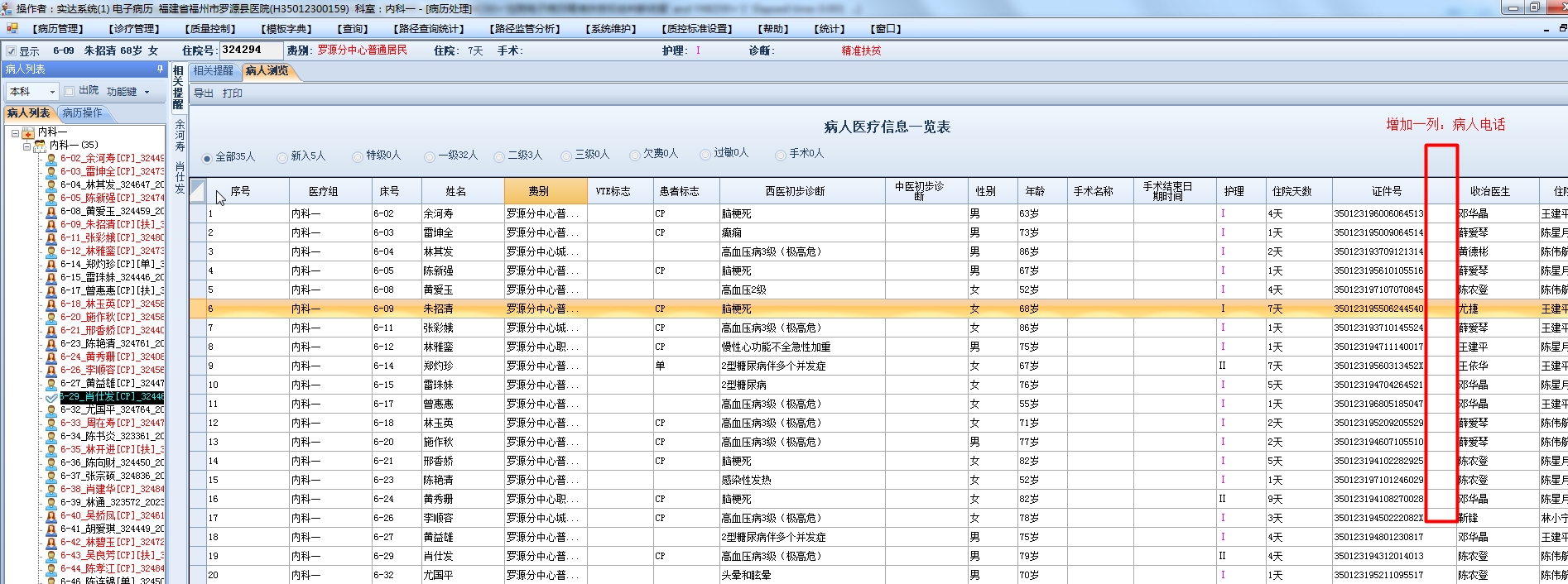Click patient icon for 6-14 郑灼珍

(51, 264)
